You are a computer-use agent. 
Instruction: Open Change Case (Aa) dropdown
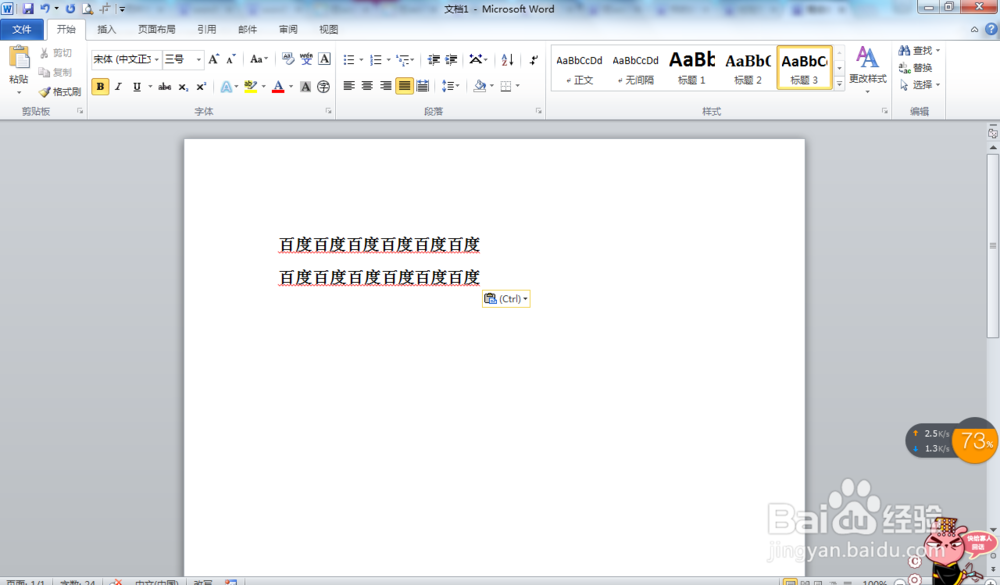tap(258, 59)
